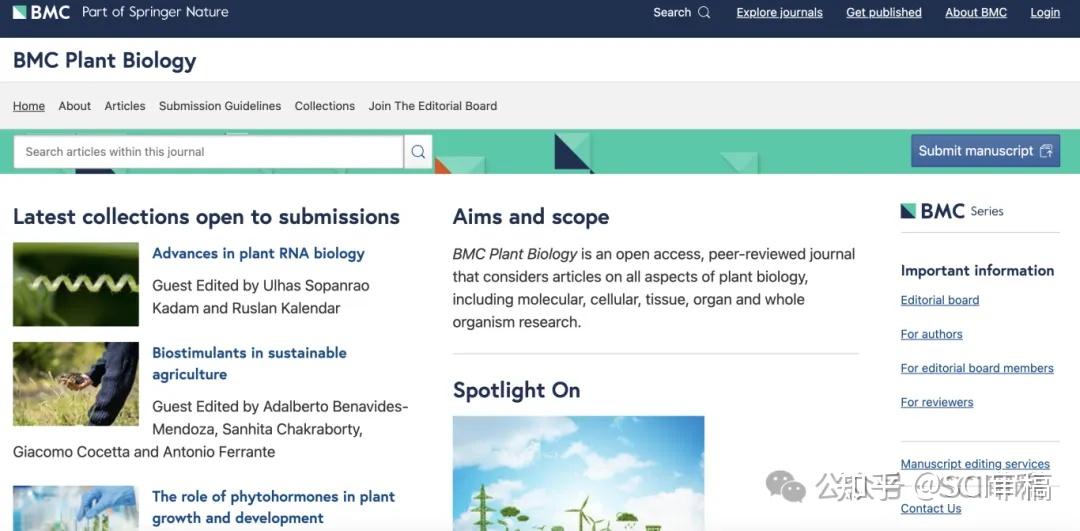The height and width of the screenshot is (531, 1080).
Task: Click the Spotlight On green energy image
Action: coord(579,473)
